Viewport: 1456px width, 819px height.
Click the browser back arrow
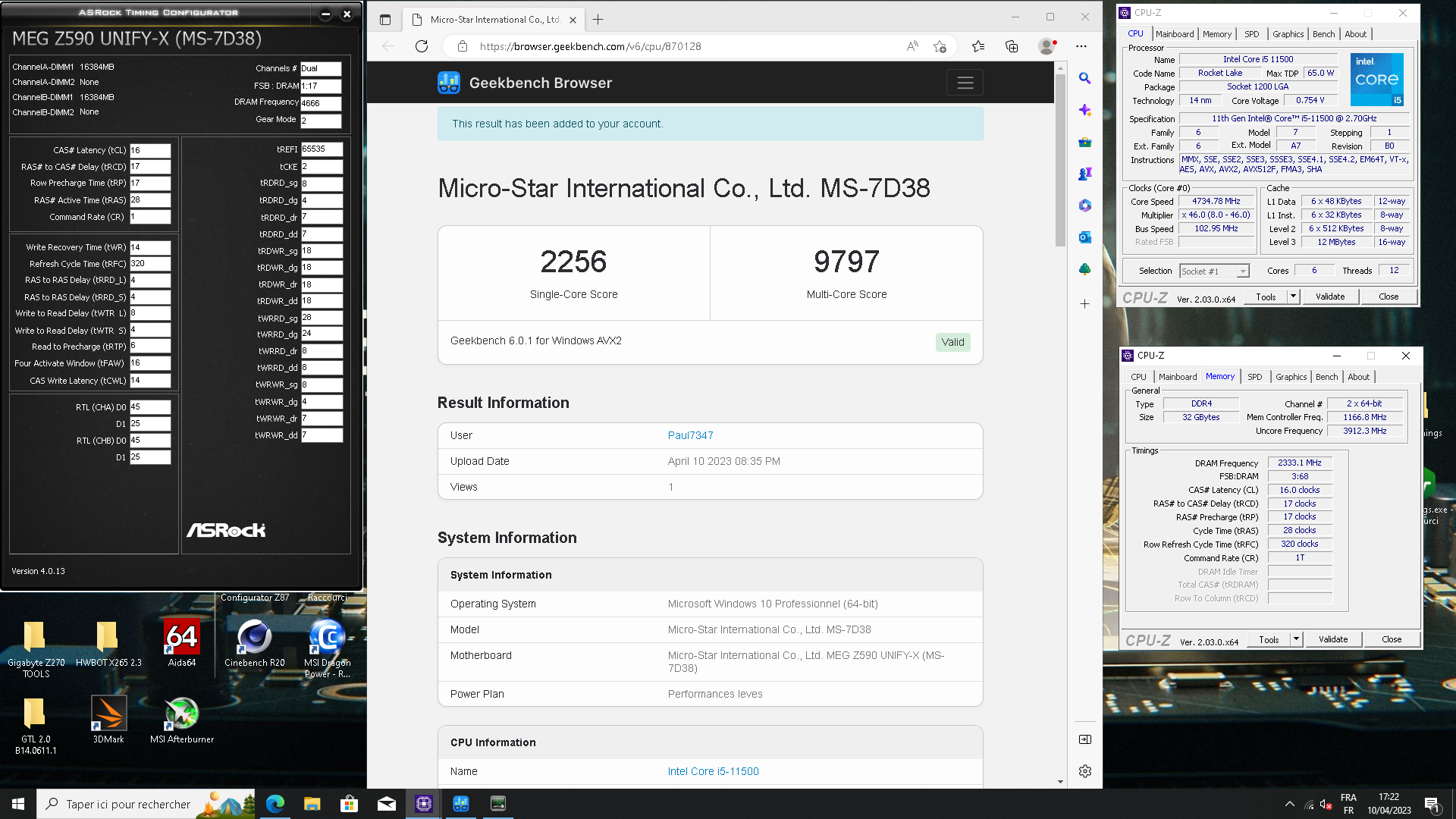388,46
